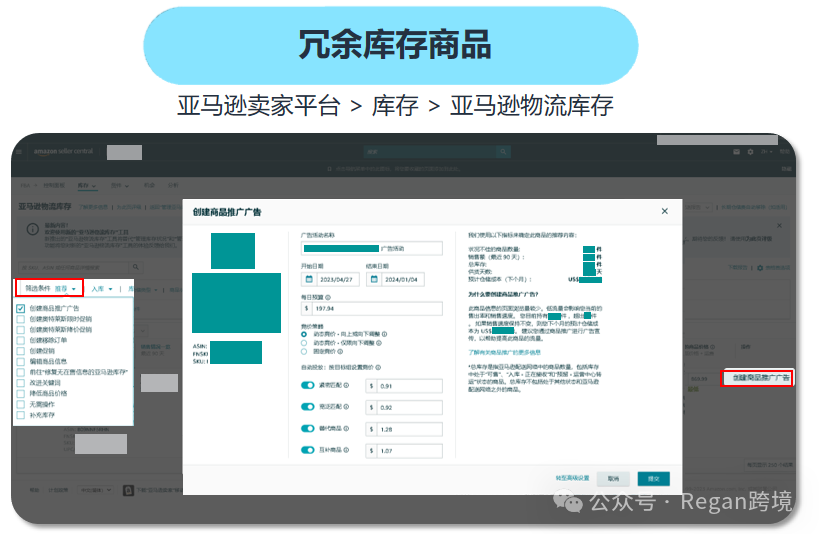
Task: Select the 固定竞价 radio button
Action: (x=304, y=352)
